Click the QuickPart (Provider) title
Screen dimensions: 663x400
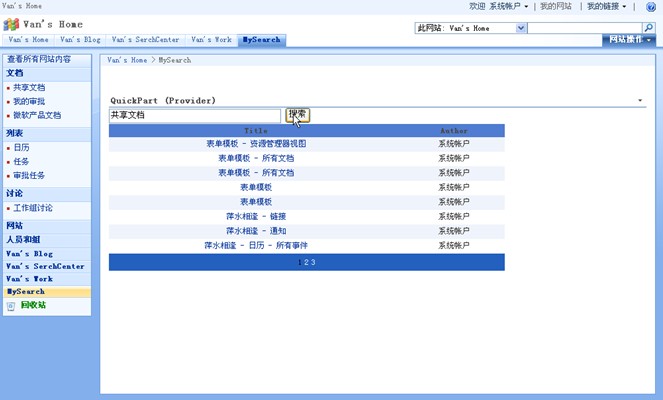pos(163,101)
